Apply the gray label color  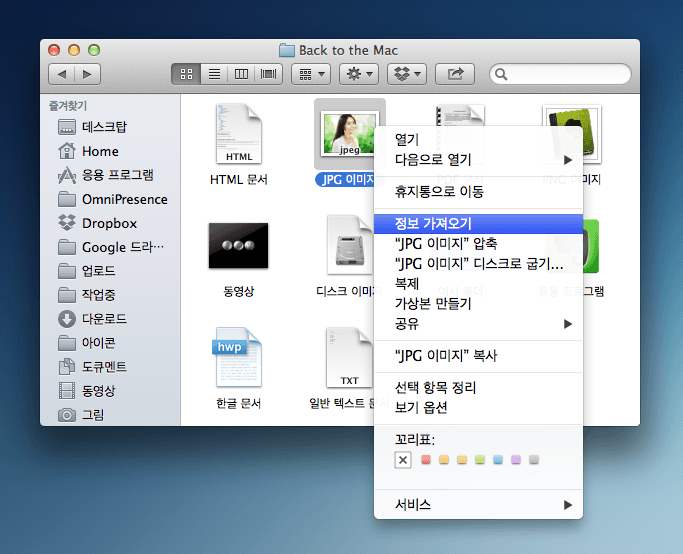click(534, 459)
